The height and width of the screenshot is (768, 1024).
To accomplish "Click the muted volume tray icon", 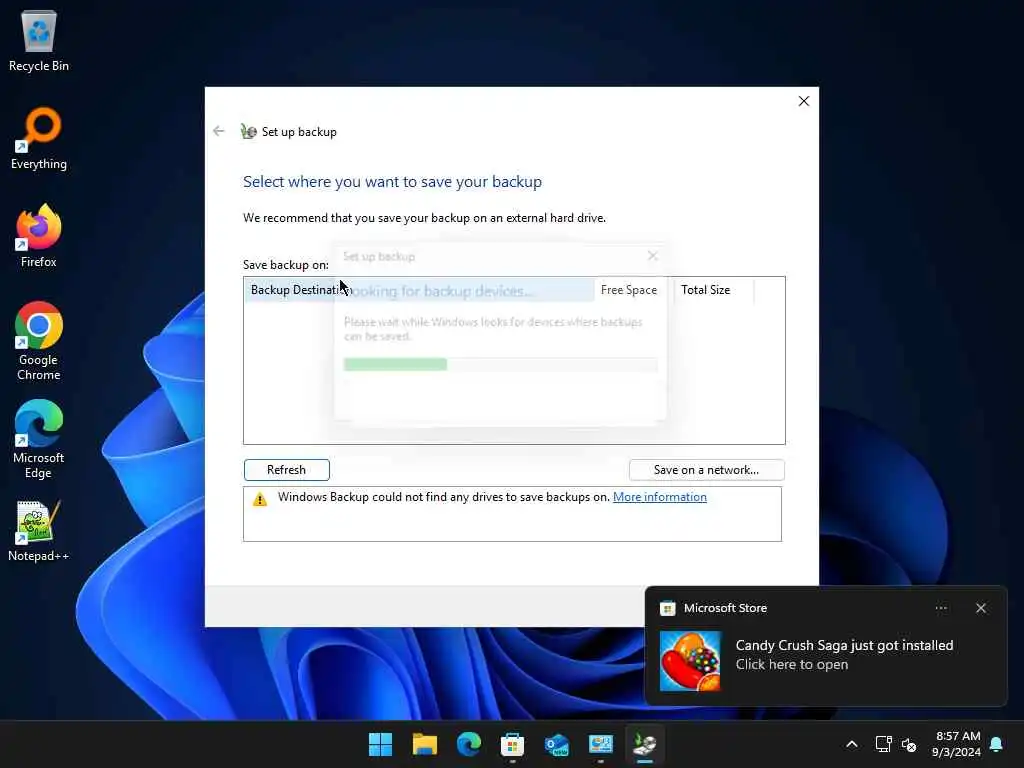I will coord(909,744).
